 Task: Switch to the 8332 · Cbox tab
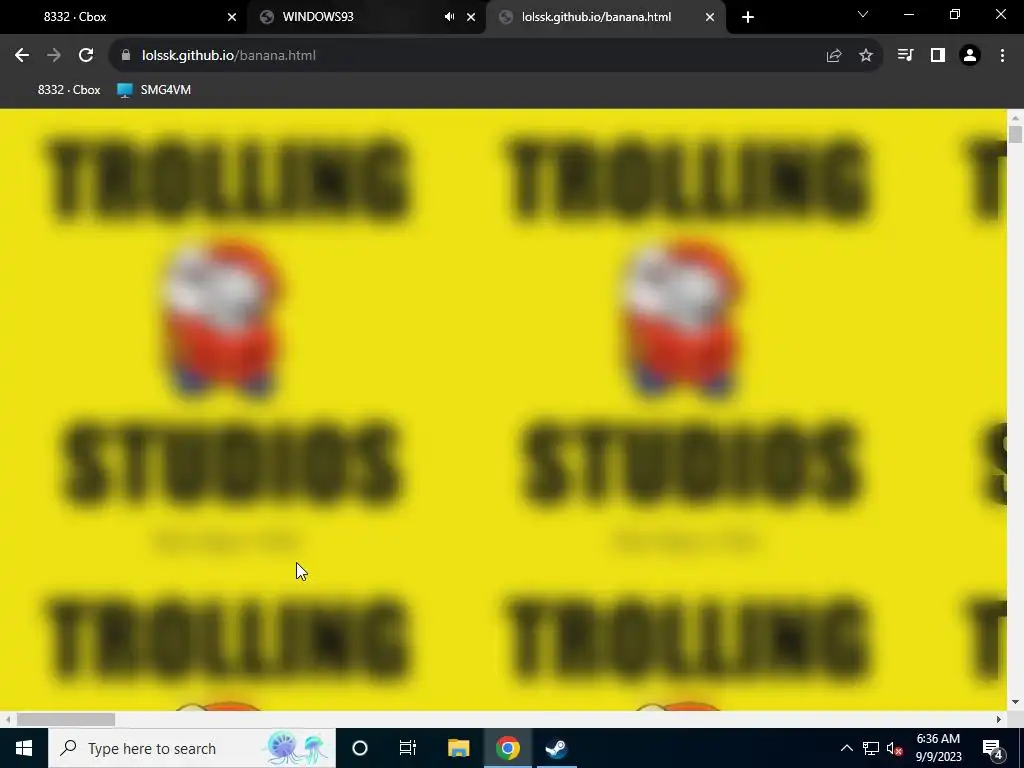click(124, 17)
